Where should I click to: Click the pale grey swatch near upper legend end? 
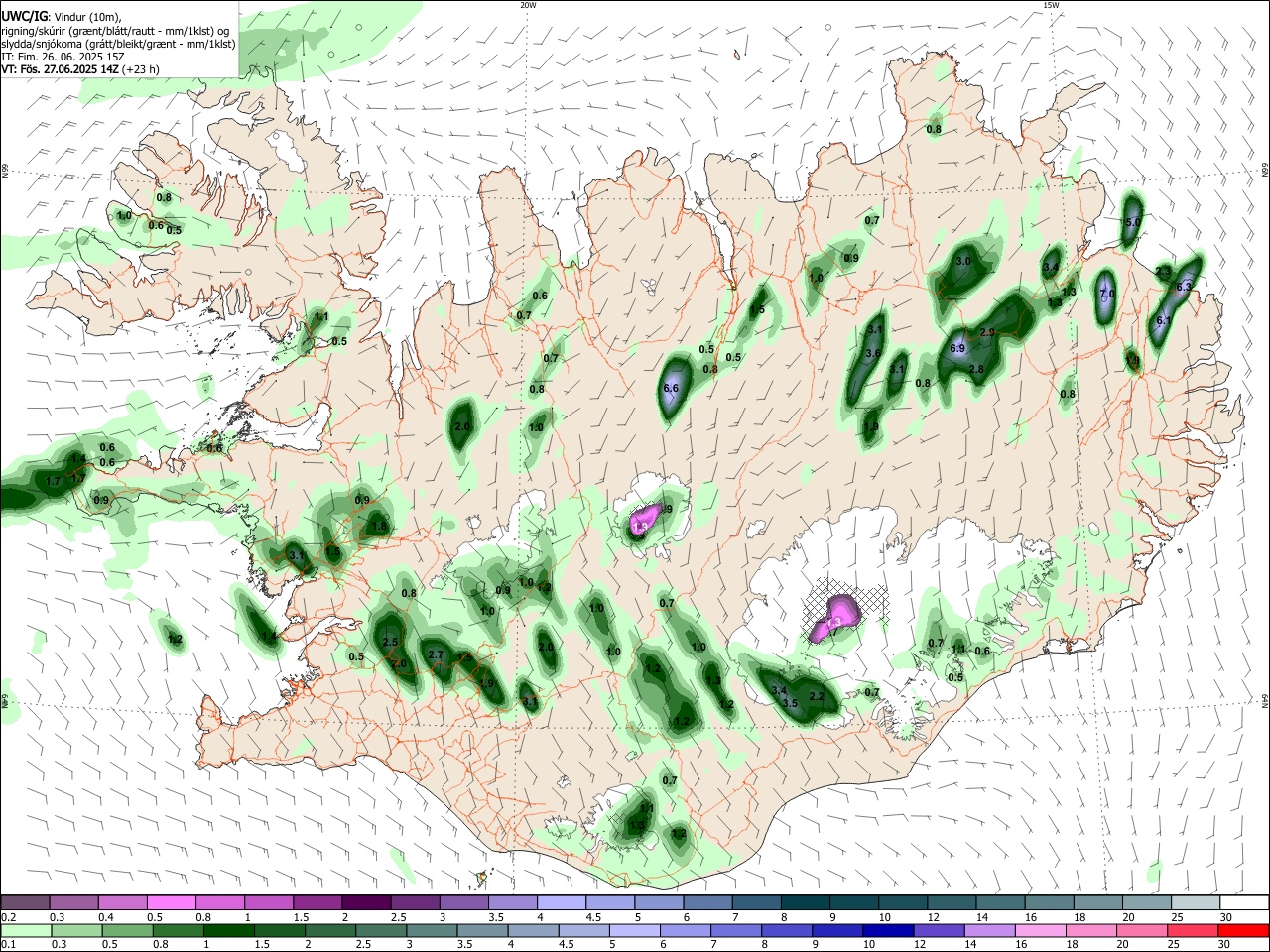pyautogui.click(x=1194, y=902)
